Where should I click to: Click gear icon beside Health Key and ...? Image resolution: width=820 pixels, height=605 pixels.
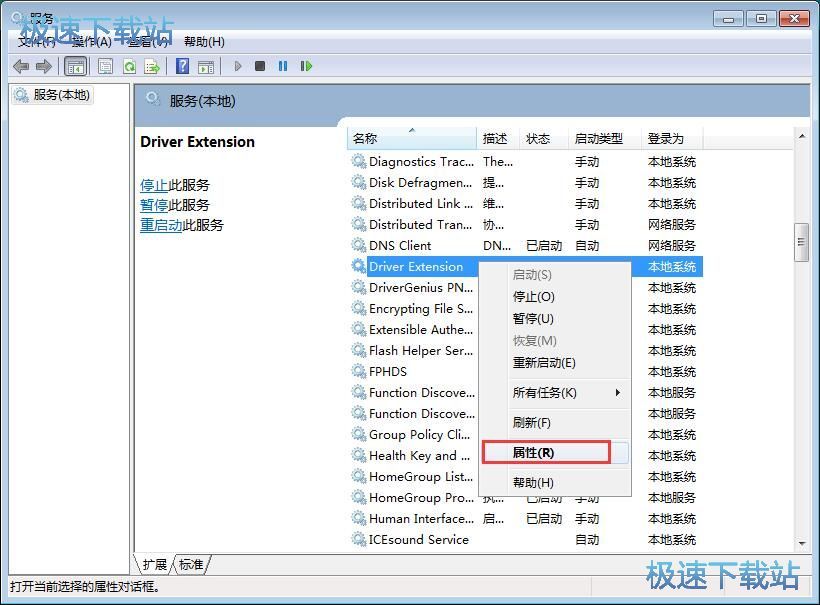(x=358, y=455)
